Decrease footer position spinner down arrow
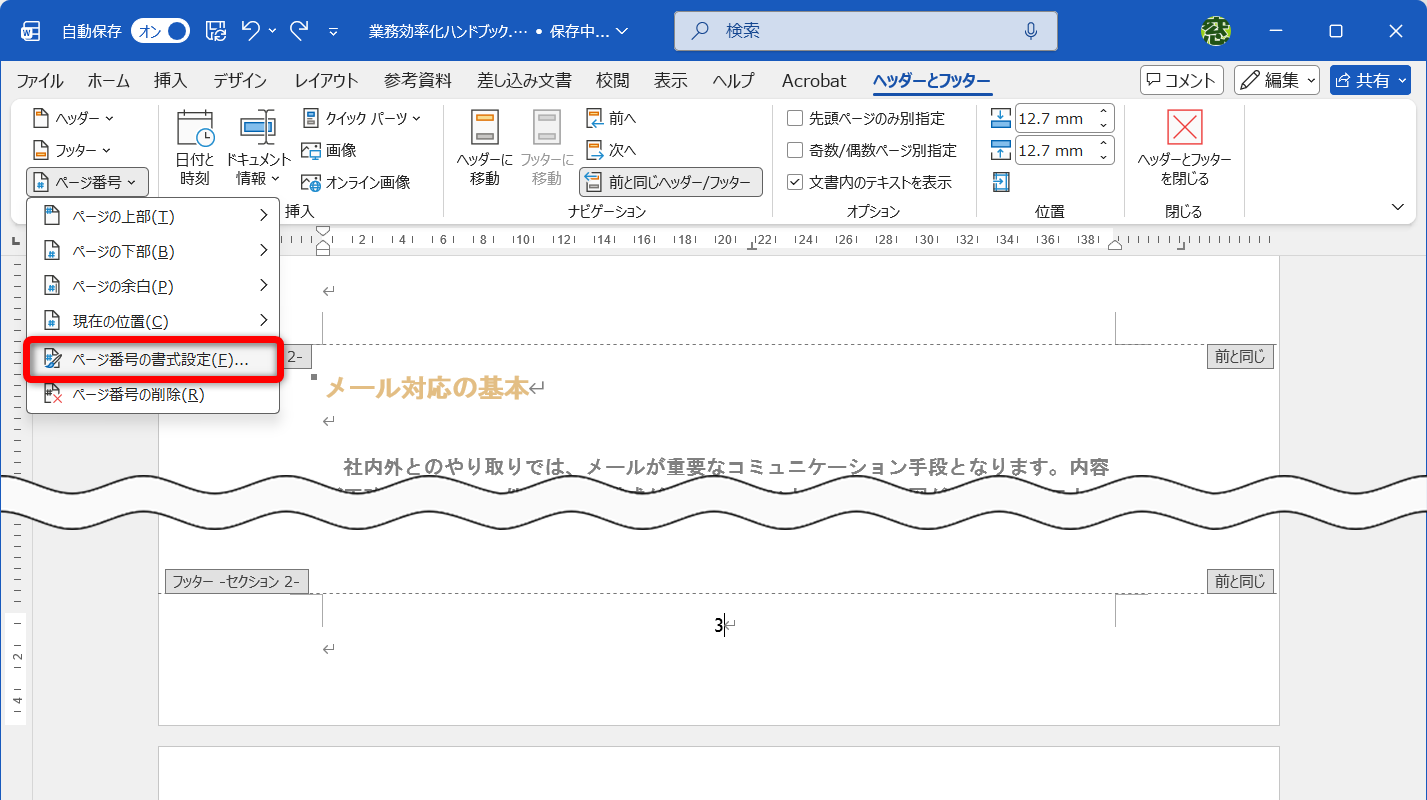The width and height of the screenshot is (1427, 800). (x=1104, y=157)
